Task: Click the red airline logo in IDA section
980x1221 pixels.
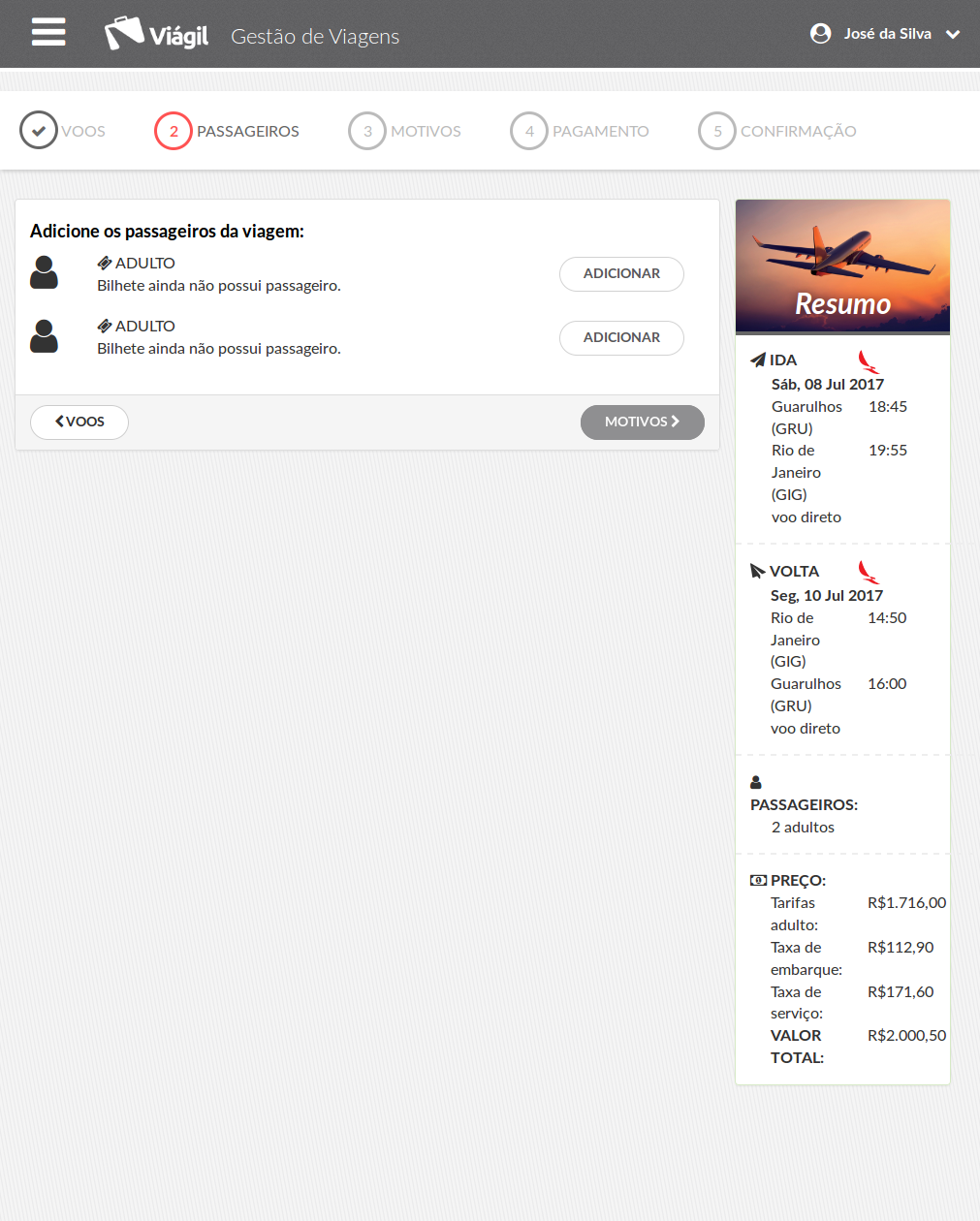Action: coord(869,362)
